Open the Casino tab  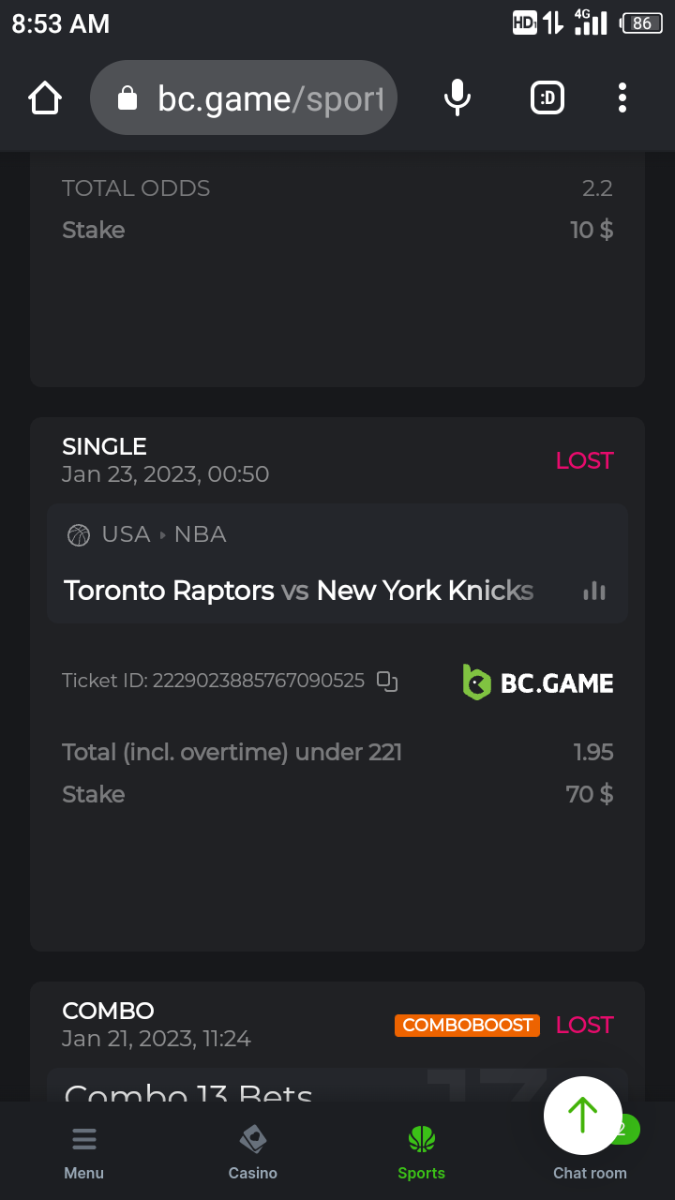click(x=252, y=1153)
